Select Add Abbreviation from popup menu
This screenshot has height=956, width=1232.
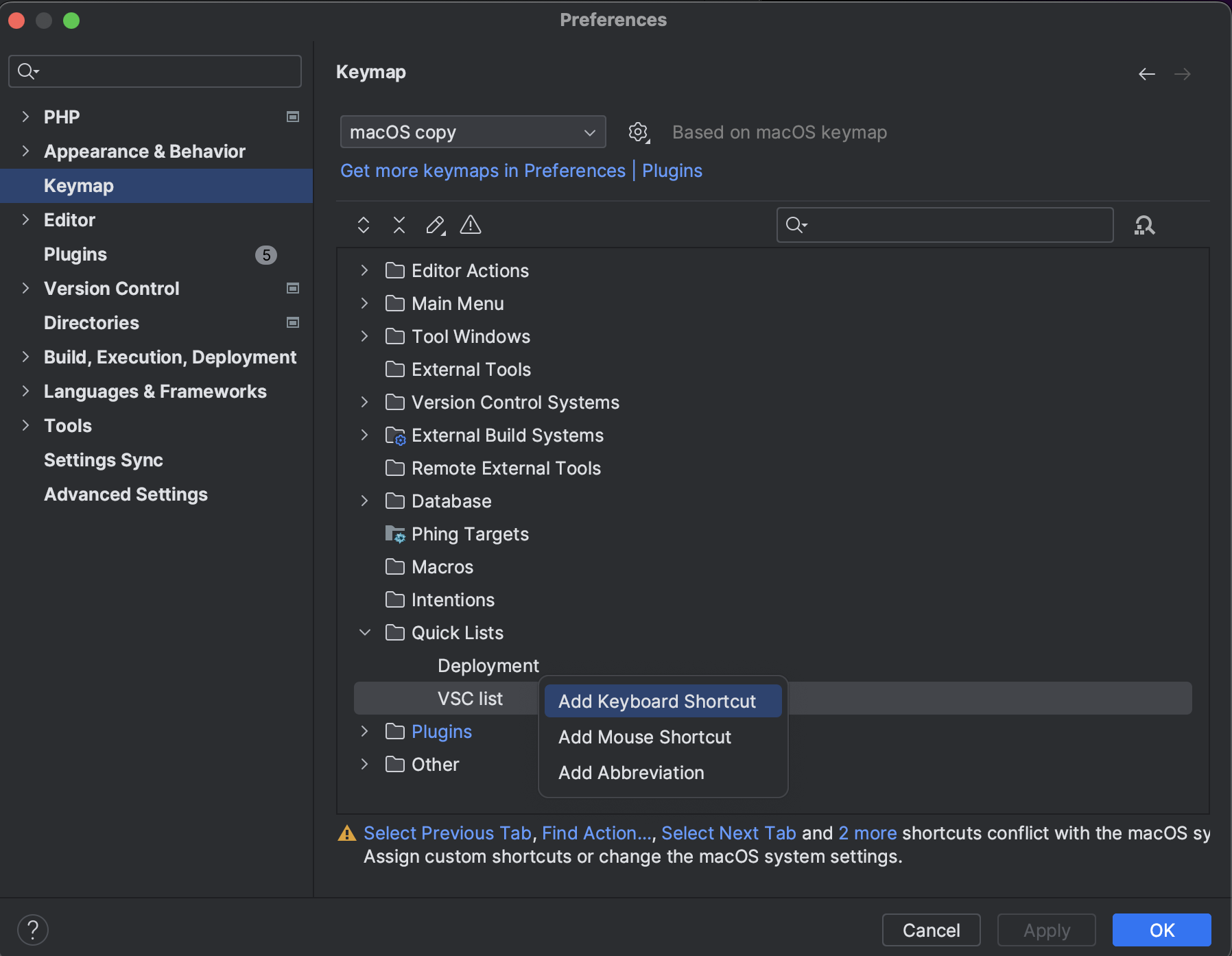[x=631, y=773]
